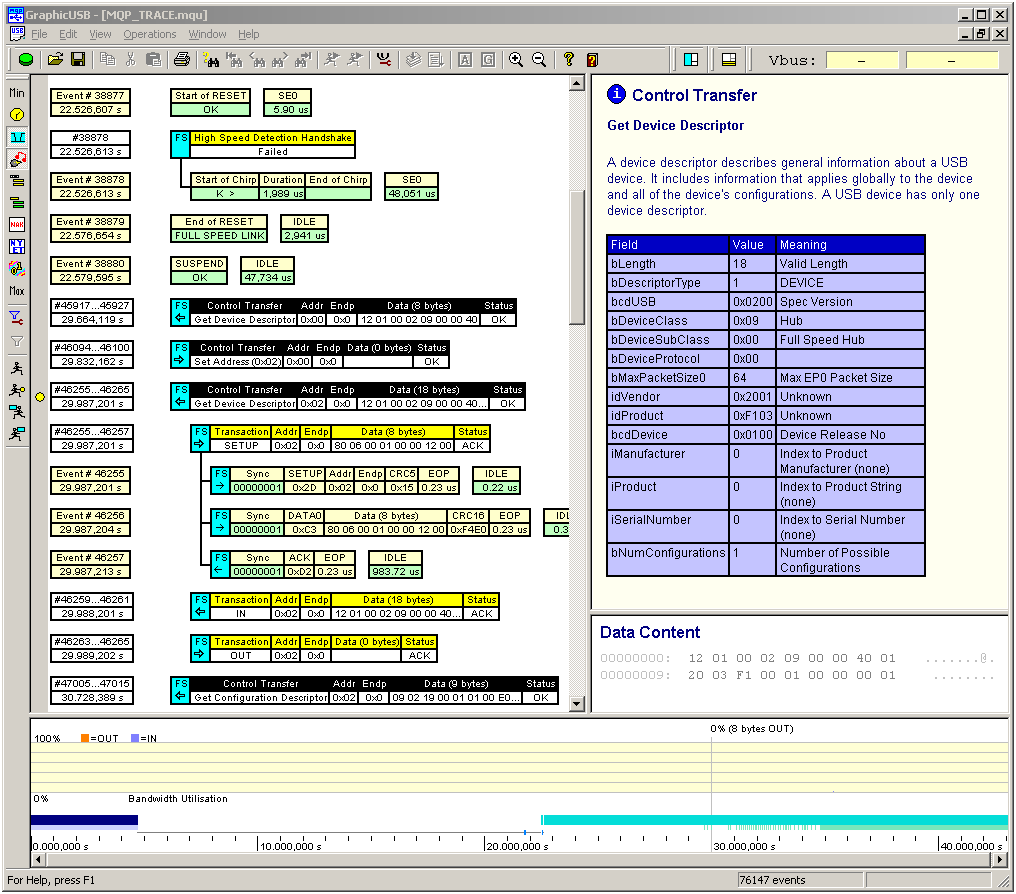Click the Max detail level button
Viewport: 1016px width, 894px height.
[17, 291]
